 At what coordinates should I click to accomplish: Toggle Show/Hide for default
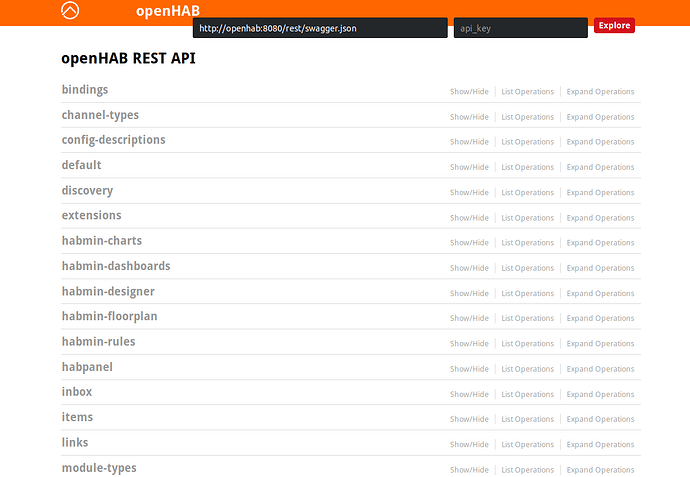(x=469, y=167)
